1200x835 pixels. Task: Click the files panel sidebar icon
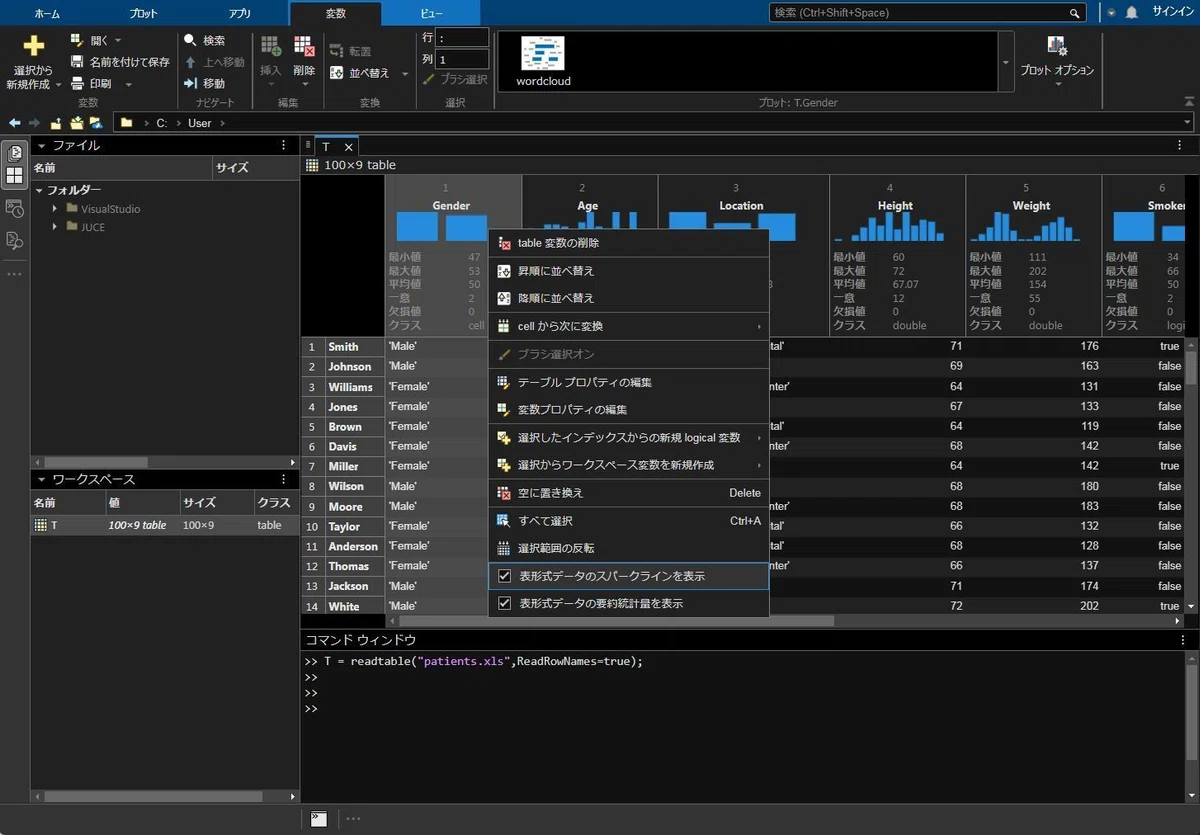tap(15, 153)
